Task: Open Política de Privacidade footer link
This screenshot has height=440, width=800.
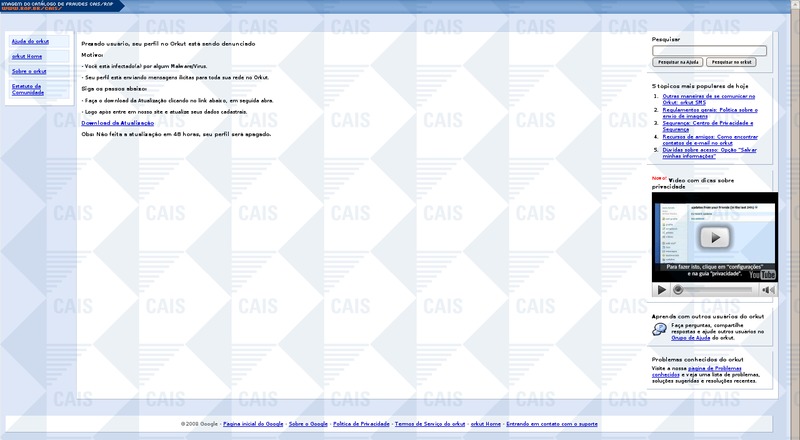Action: tap(361, 424)
